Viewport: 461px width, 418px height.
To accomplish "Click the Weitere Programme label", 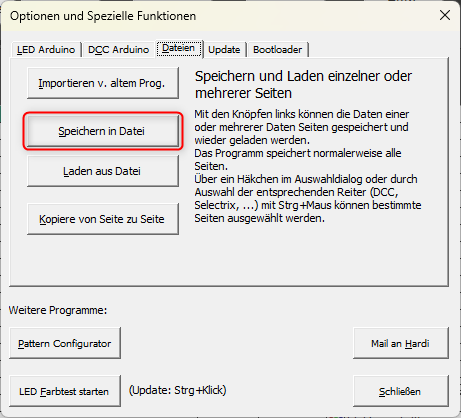I will (58, 310).
